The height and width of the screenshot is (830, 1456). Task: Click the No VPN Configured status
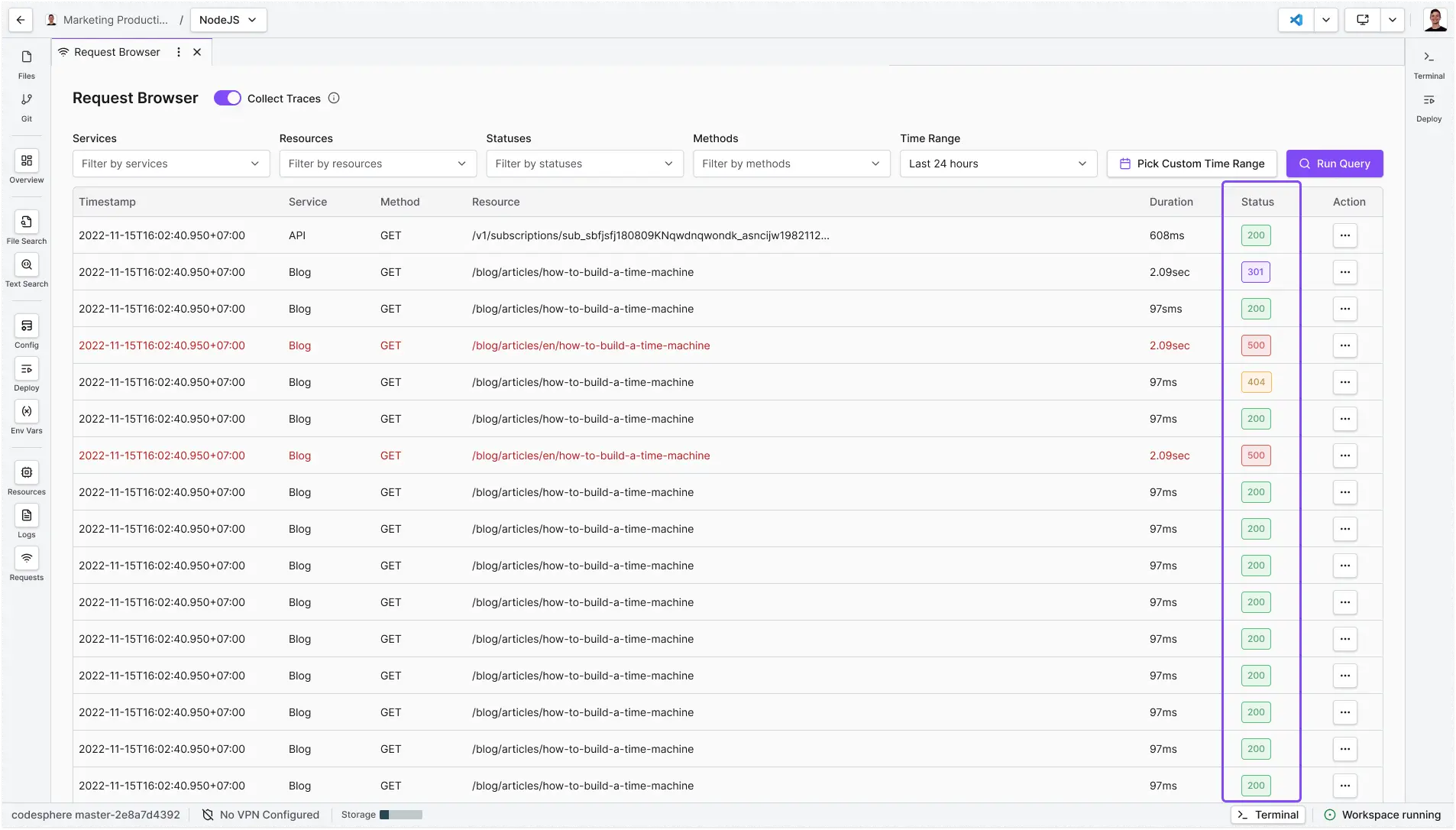pyautogui.click(x=260, y=815)
